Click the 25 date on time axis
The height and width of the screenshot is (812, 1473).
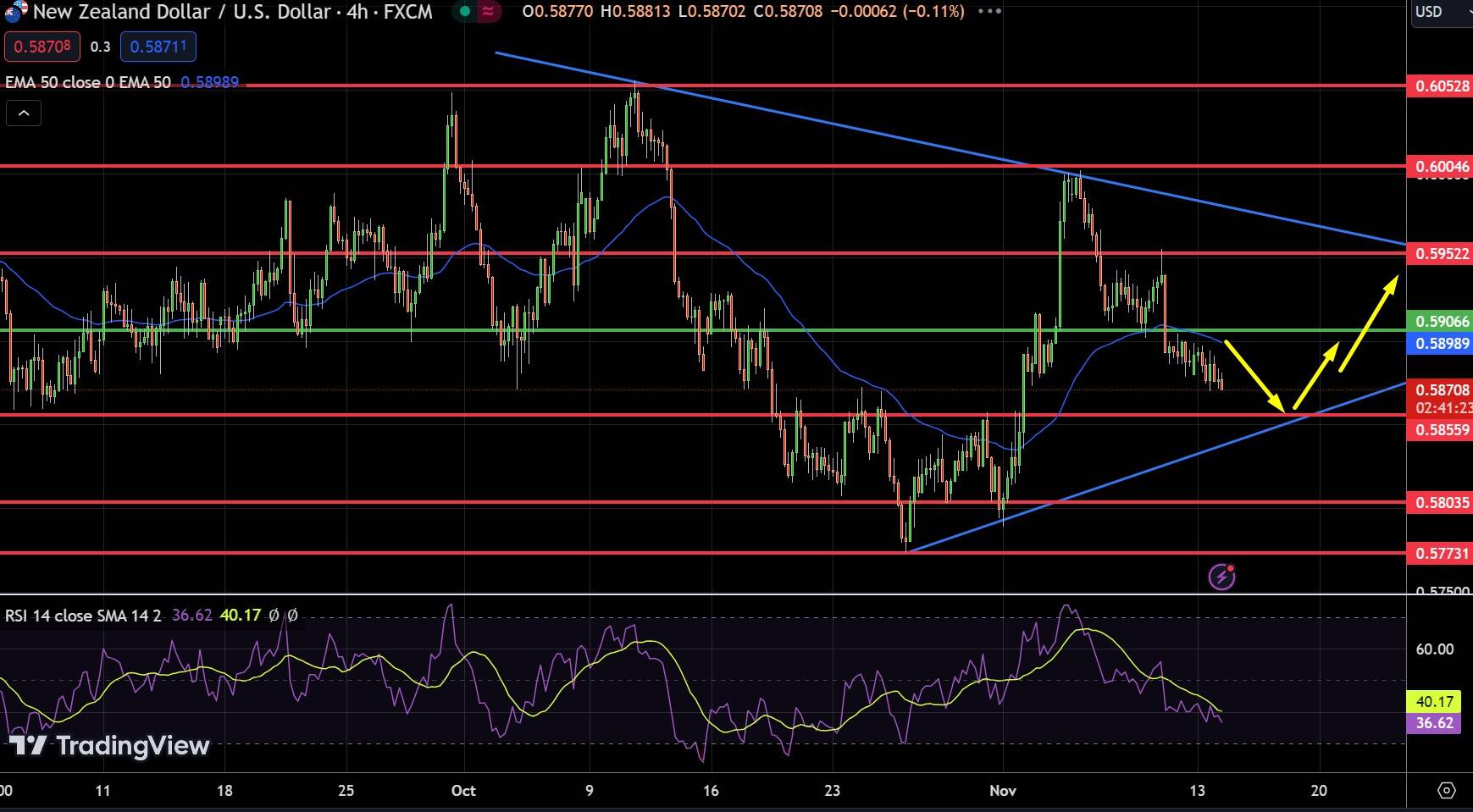click(x=346, y=791)
